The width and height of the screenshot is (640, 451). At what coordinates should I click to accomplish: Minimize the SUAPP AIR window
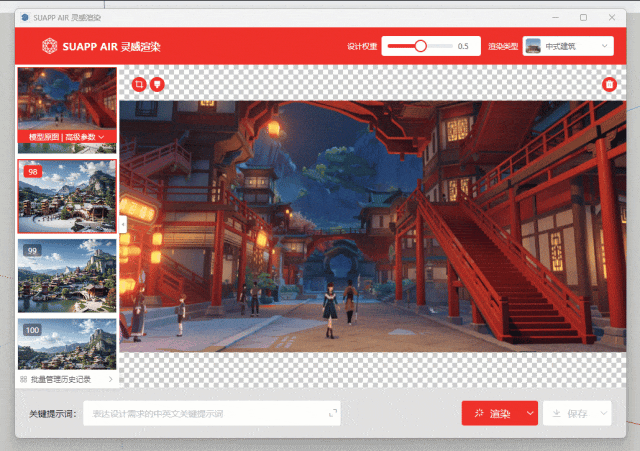tap(556, 17)
